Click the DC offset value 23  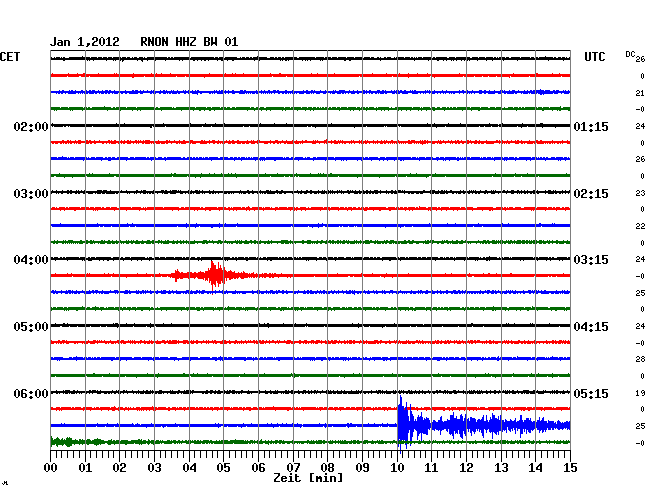640,193
